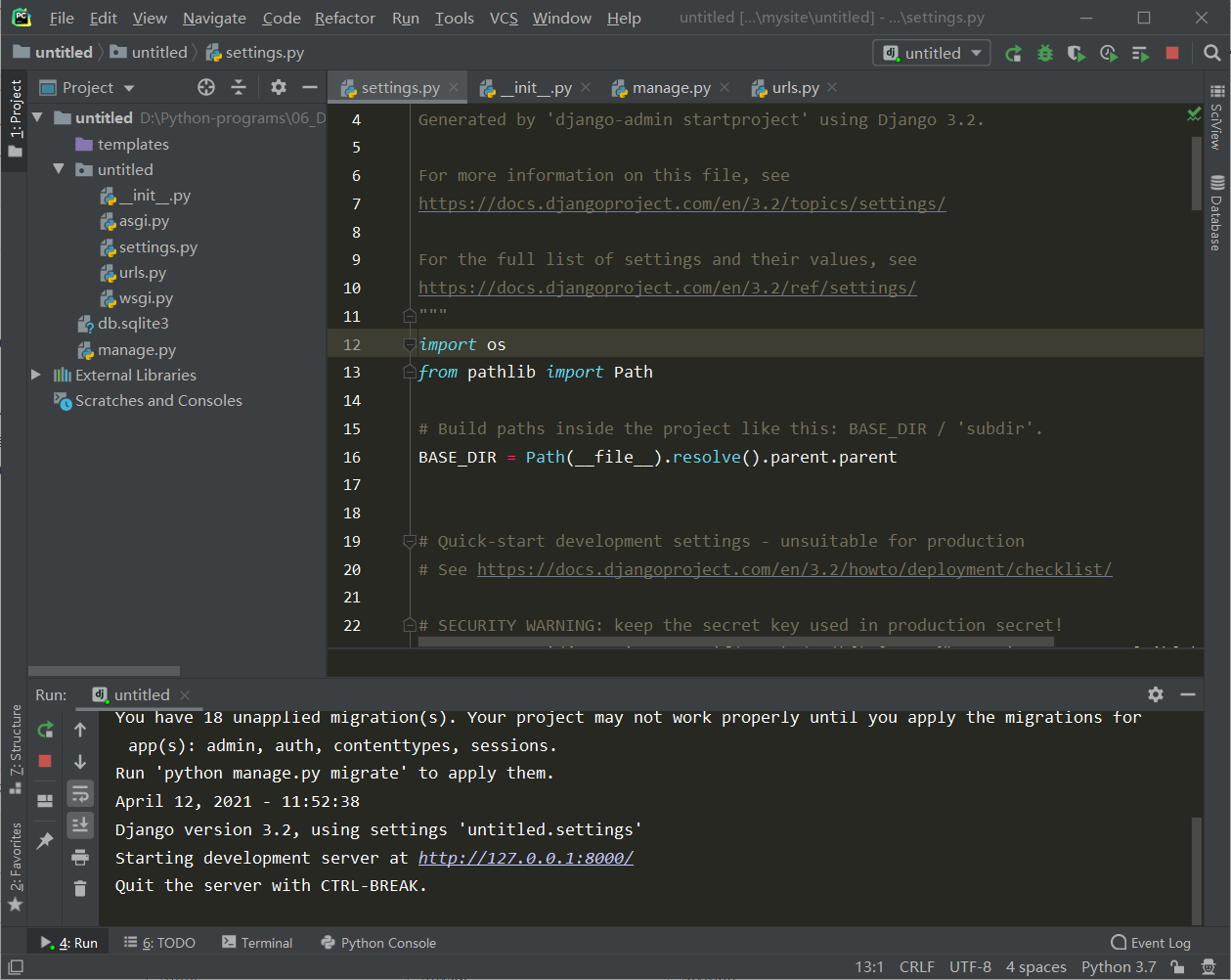Click the green Rerun icon in top toolbar
This screenshot has width=1231, height=980.
1014,54
